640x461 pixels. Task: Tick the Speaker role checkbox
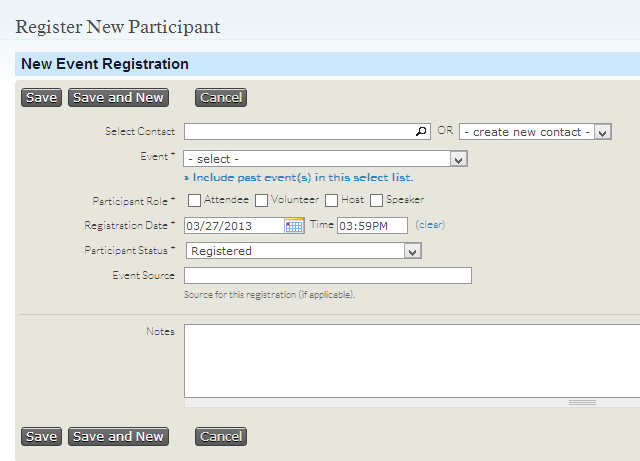pyautogui.click(x=377, y=200)
